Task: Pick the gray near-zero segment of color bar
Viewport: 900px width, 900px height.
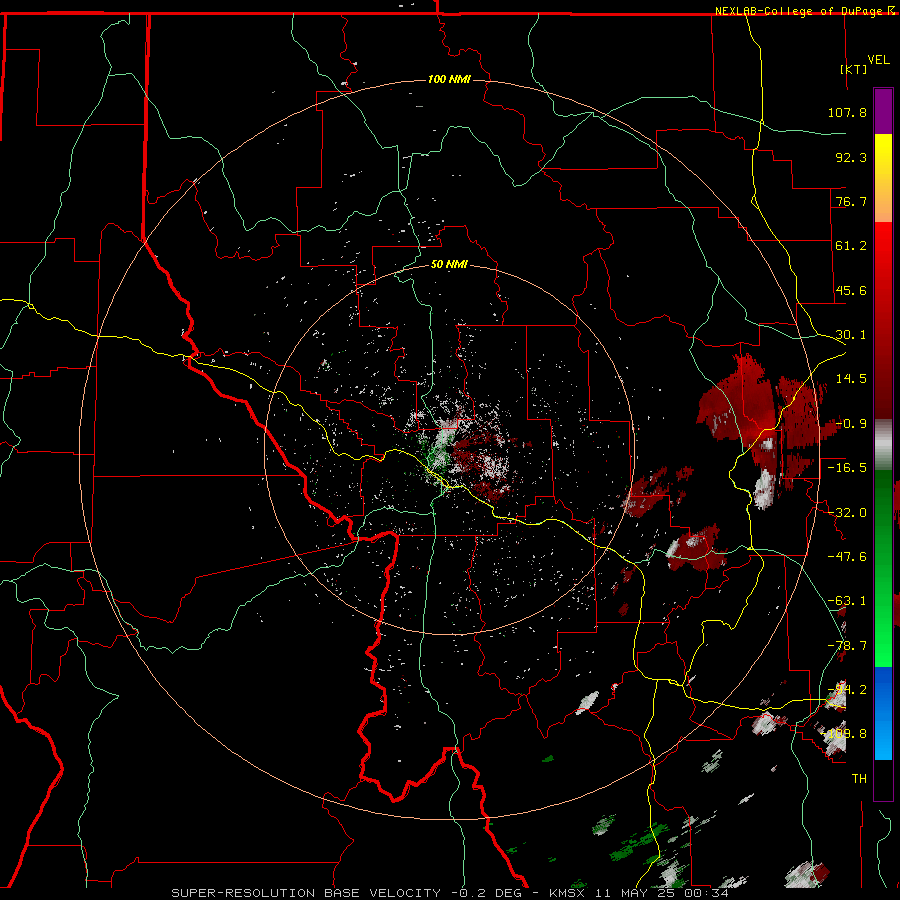Action: pyautogui.click(x=883, y=445)
